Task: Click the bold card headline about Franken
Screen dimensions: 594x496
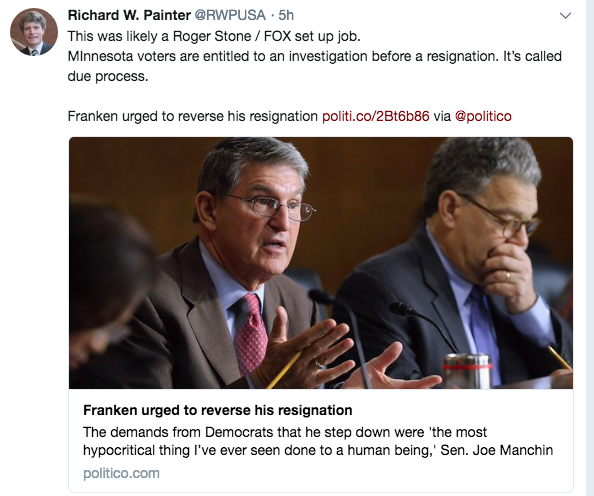Action: tap(218, 410)
